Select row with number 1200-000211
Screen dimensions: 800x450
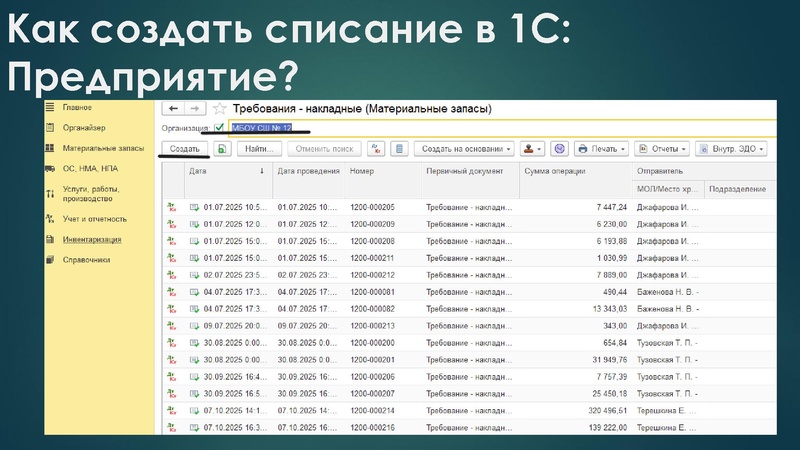[469, 258]
